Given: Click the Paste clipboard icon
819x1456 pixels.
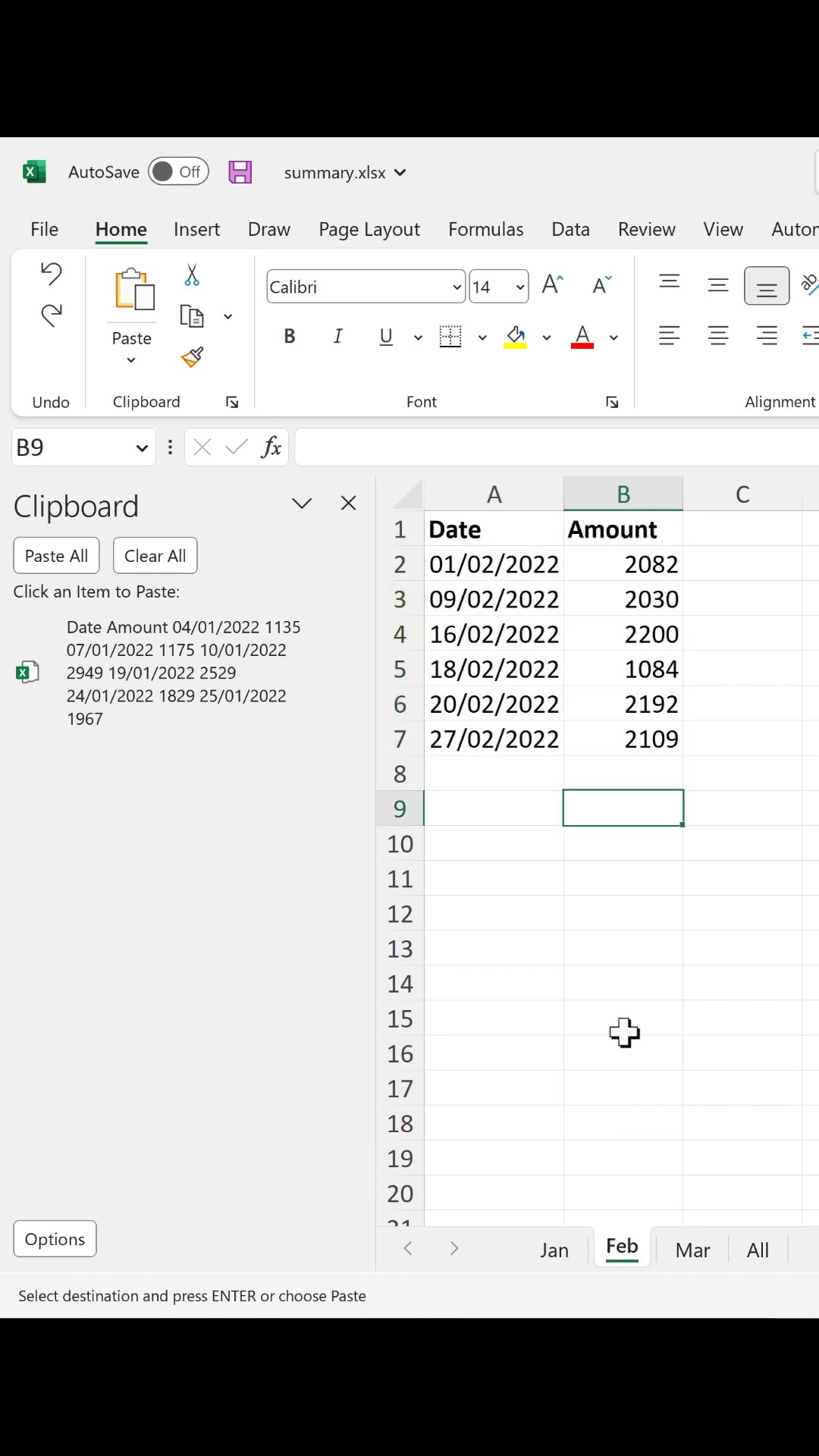Looking at the screenshot, I should [x=133, y=289].
